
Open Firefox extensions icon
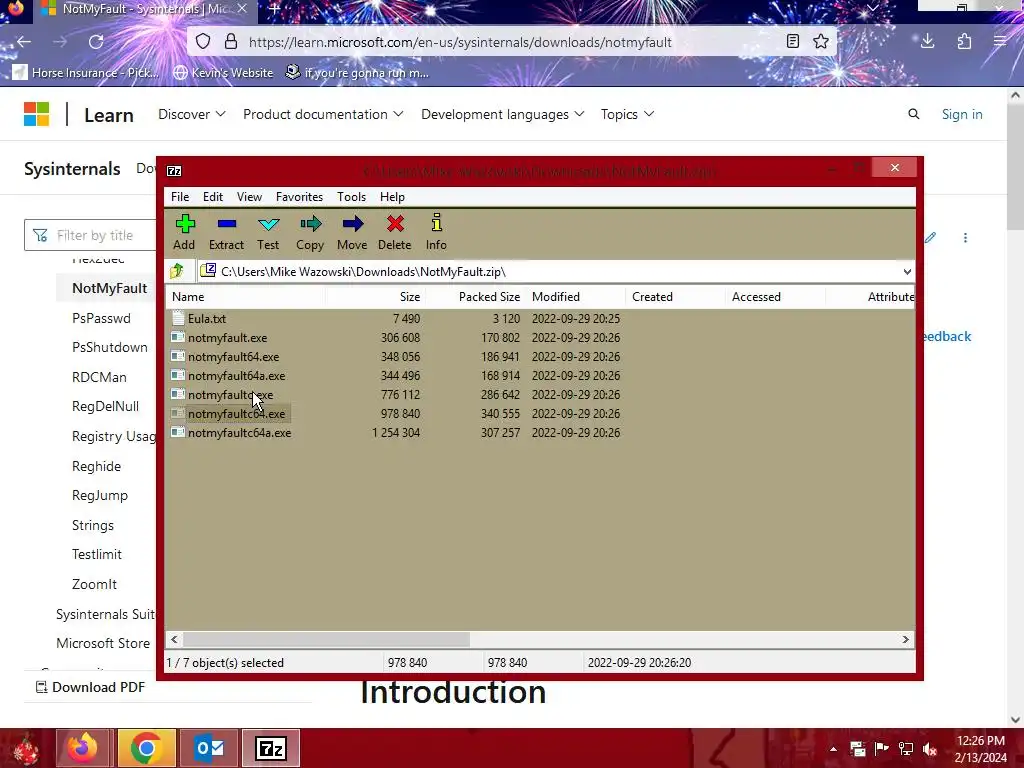point(964,42)
